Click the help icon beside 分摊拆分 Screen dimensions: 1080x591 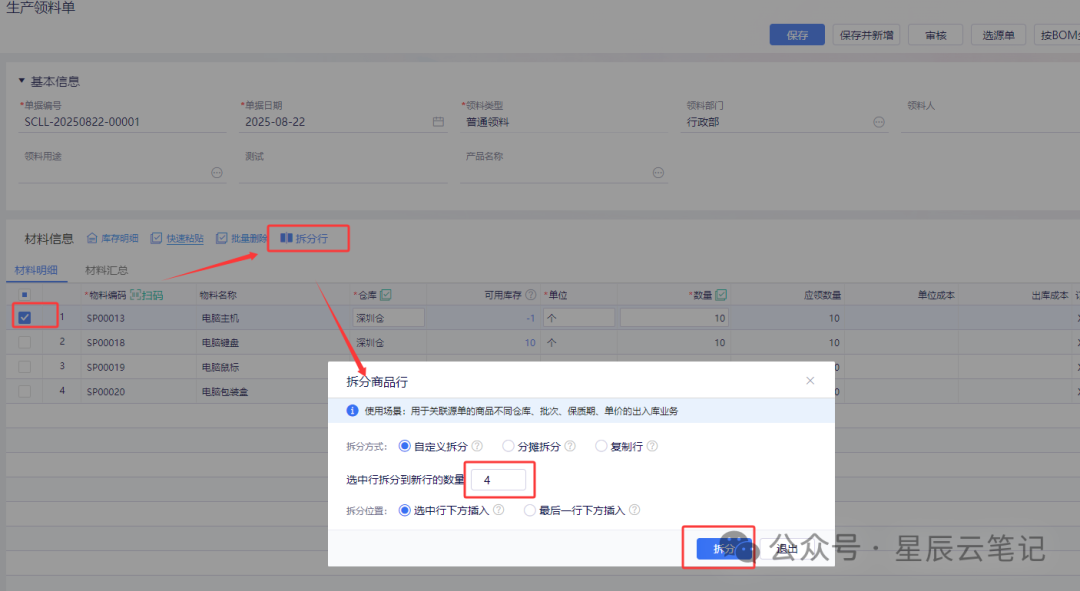tap(570, 446)
